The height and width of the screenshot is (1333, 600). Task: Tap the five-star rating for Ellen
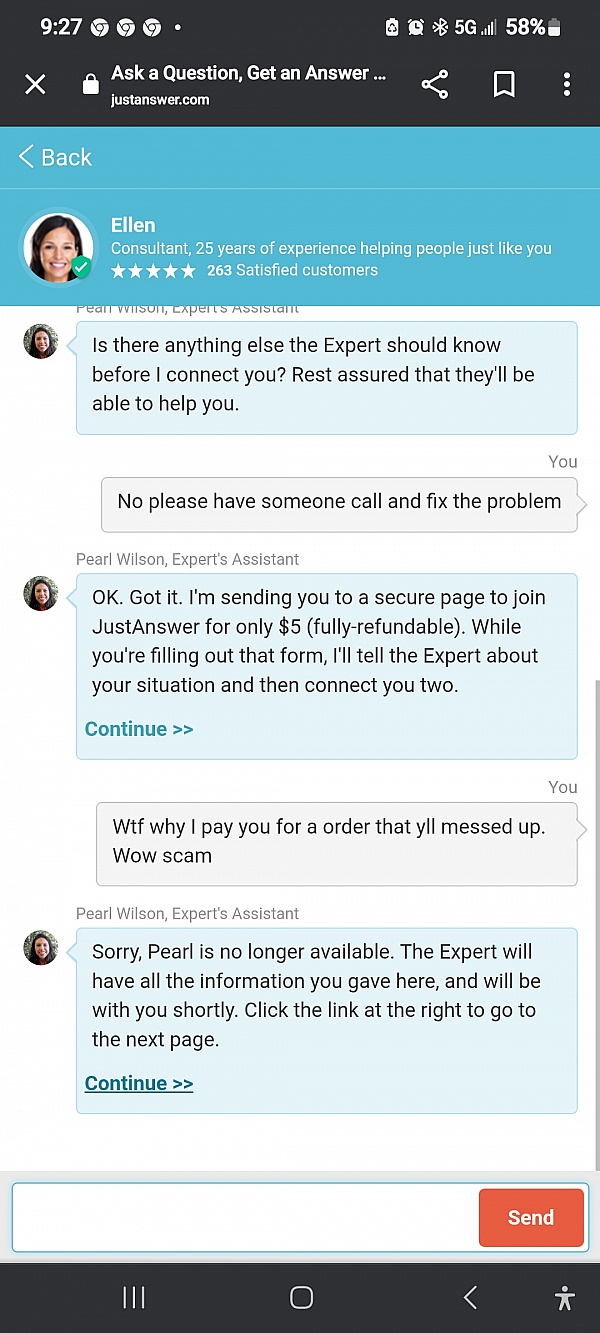point(153,271)
